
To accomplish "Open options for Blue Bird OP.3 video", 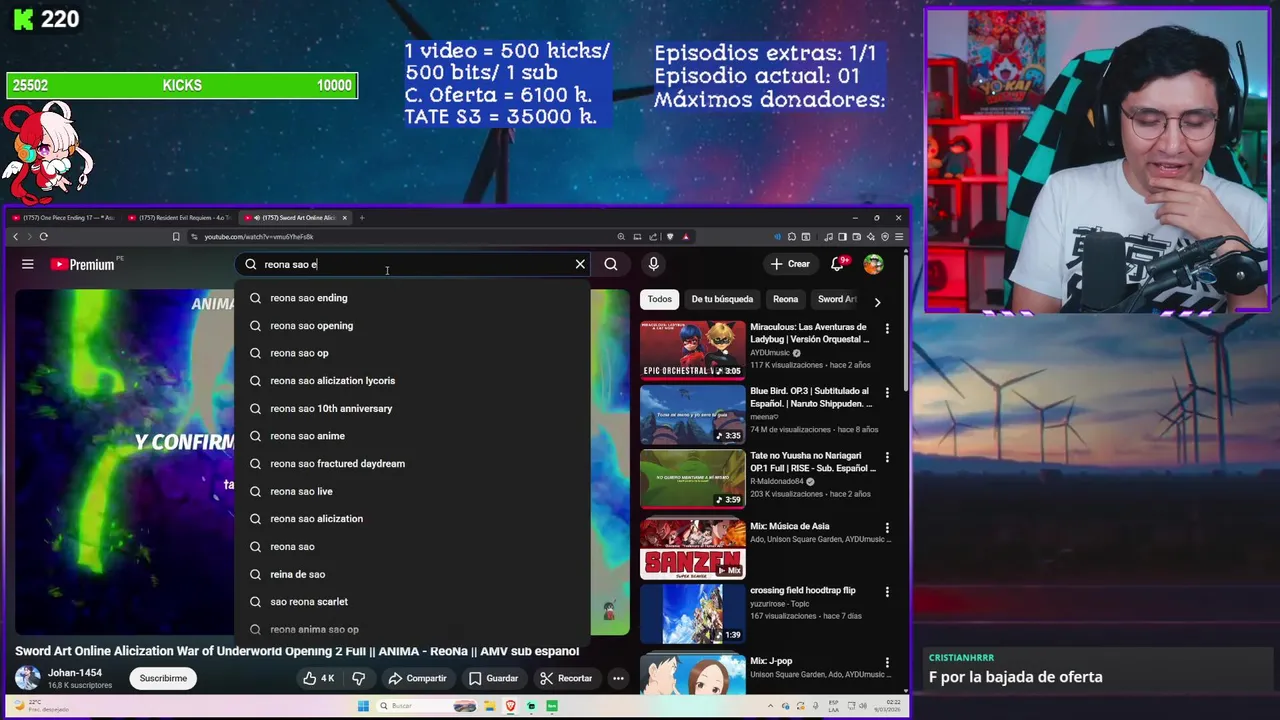I will (887, 393).
